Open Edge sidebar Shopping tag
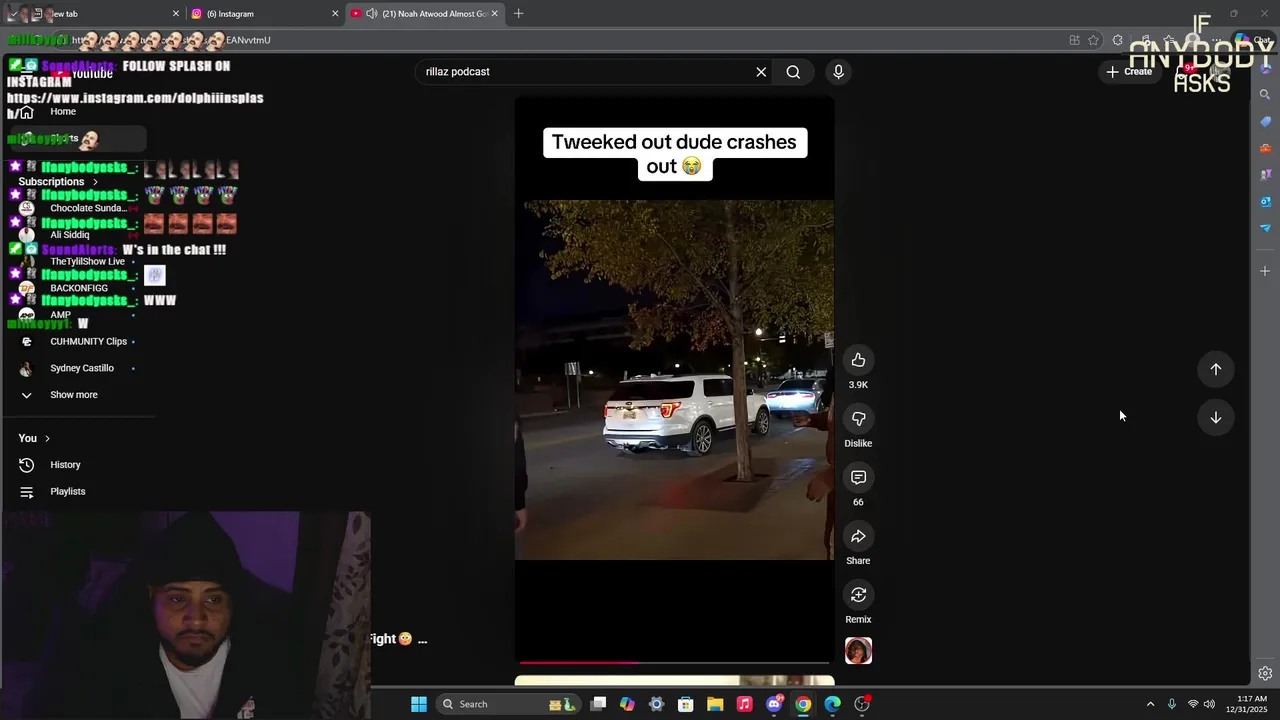Screen dimensions: 1280x720 pos(1265,122)
